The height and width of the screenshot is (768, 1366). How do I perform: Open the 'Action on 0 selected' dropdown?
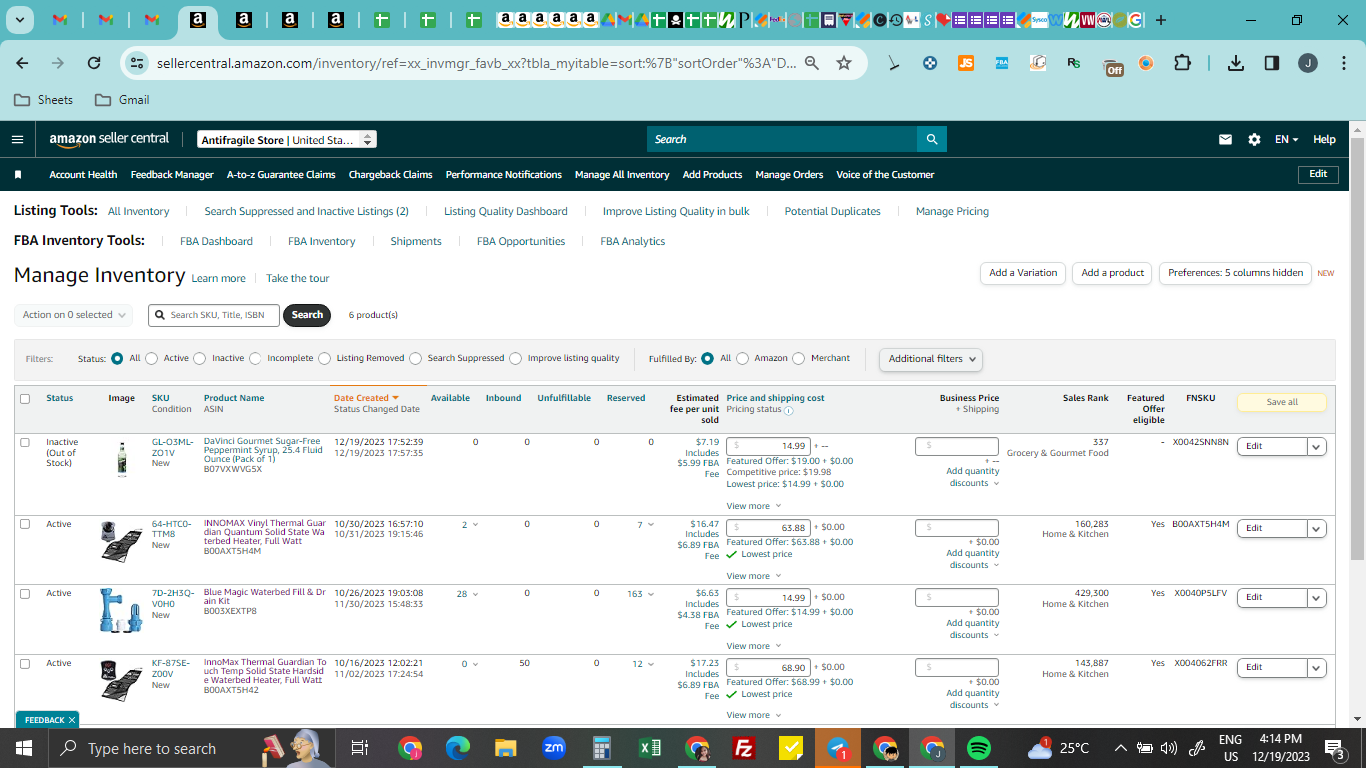(76, 315)
